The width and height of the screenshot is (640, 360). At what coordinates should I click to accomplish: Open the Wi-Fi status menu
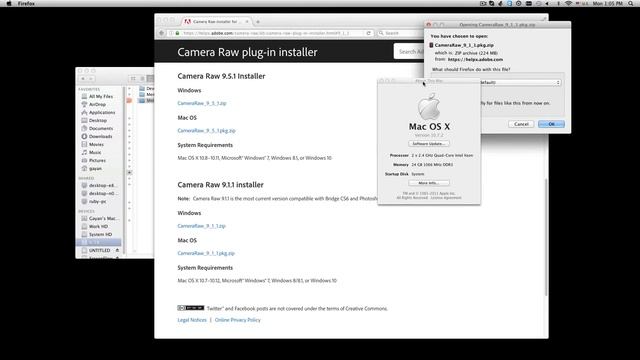pos(568,3)
